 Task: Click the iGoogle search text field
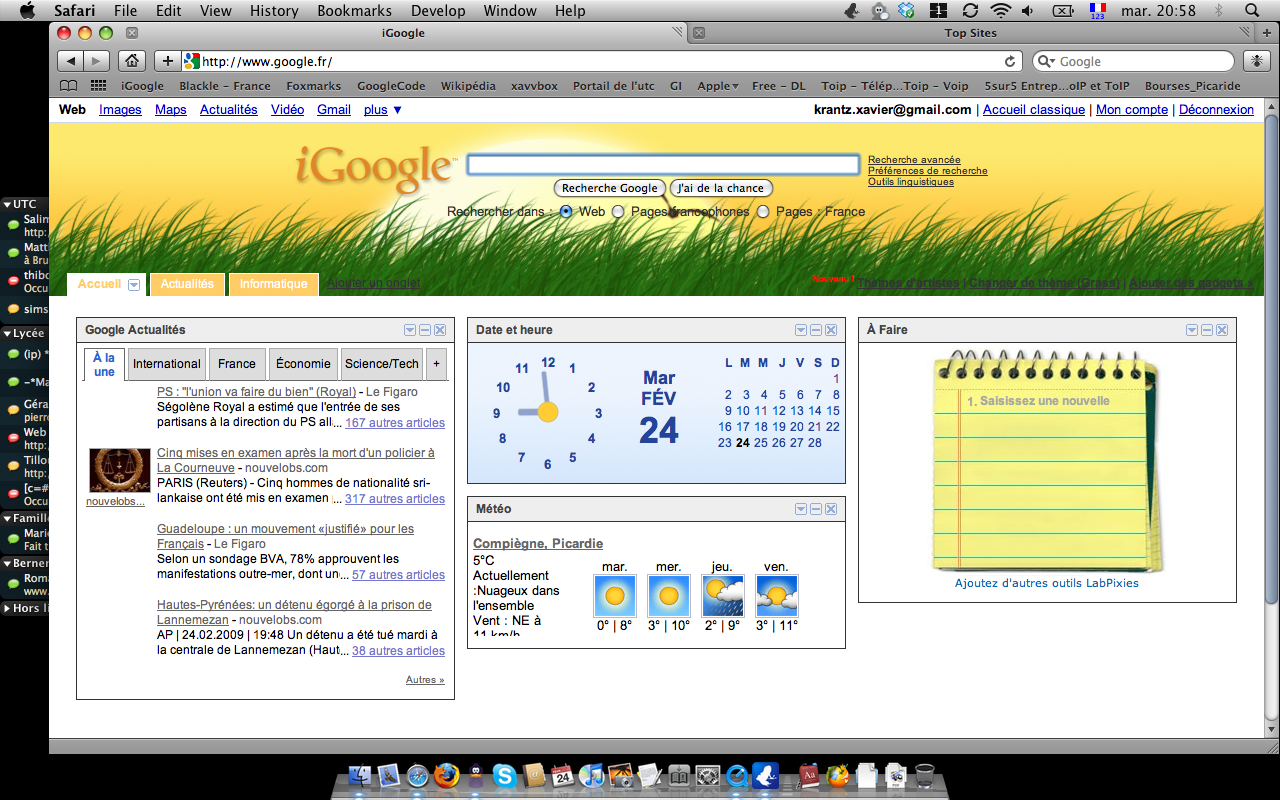tap(663, 165)
